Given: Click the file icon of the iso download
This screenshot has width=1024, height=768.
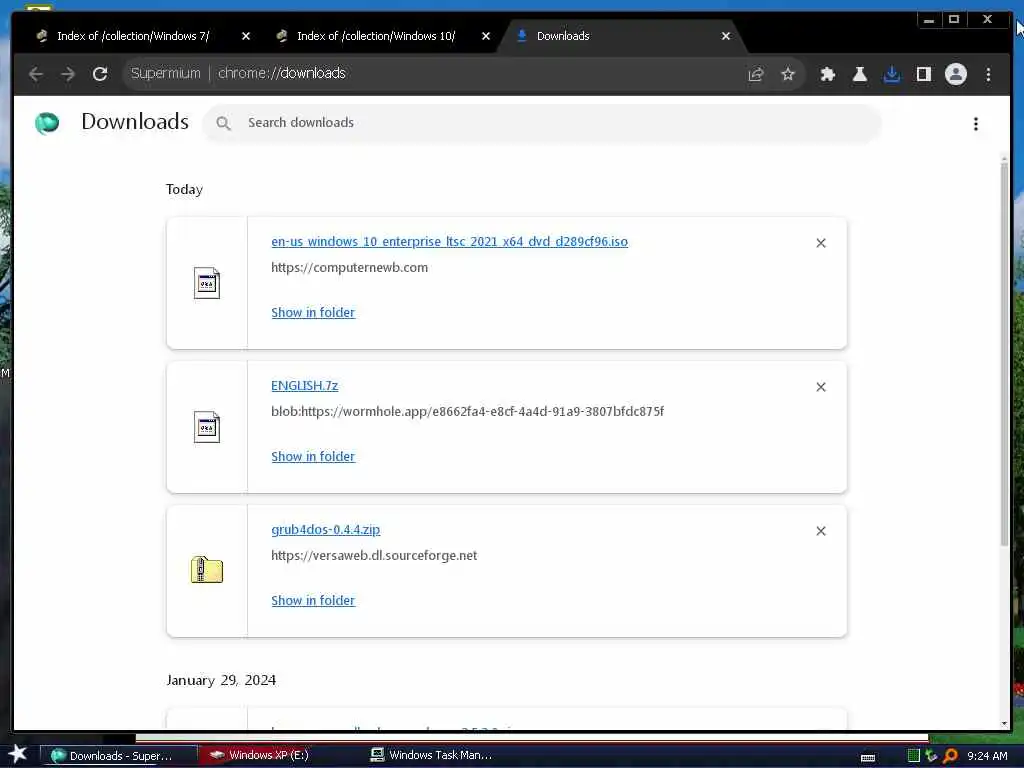Looking at the screenshot, I should 207,283.
